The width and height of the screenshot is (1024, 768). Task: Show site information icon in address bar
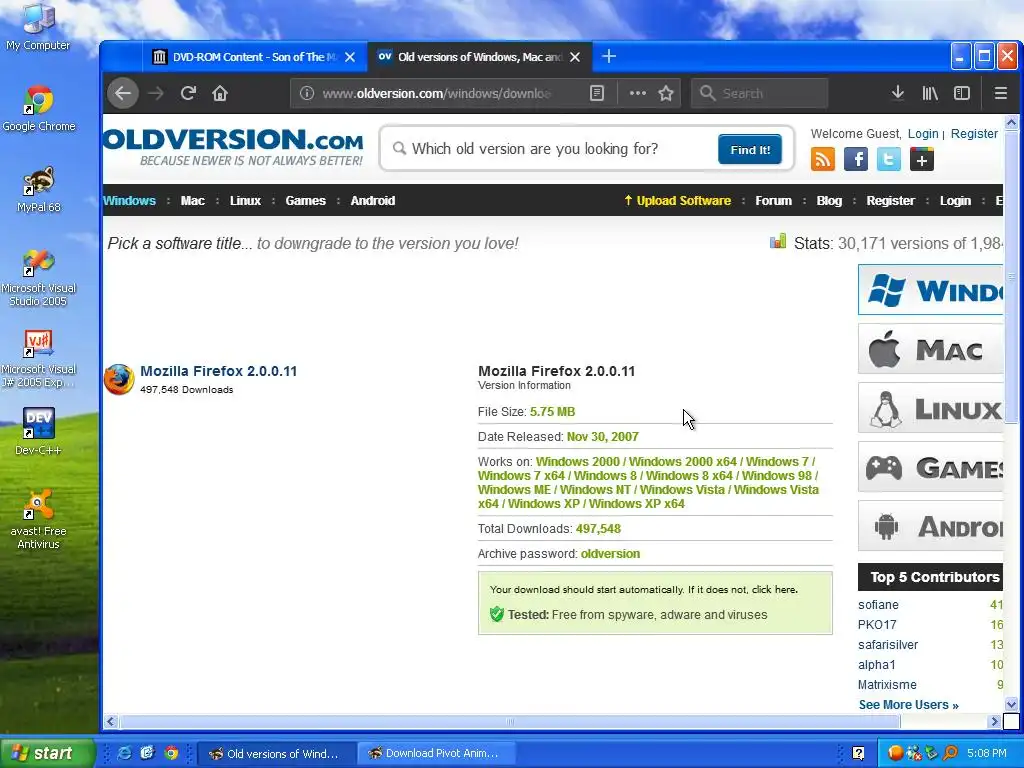[307, 93]
